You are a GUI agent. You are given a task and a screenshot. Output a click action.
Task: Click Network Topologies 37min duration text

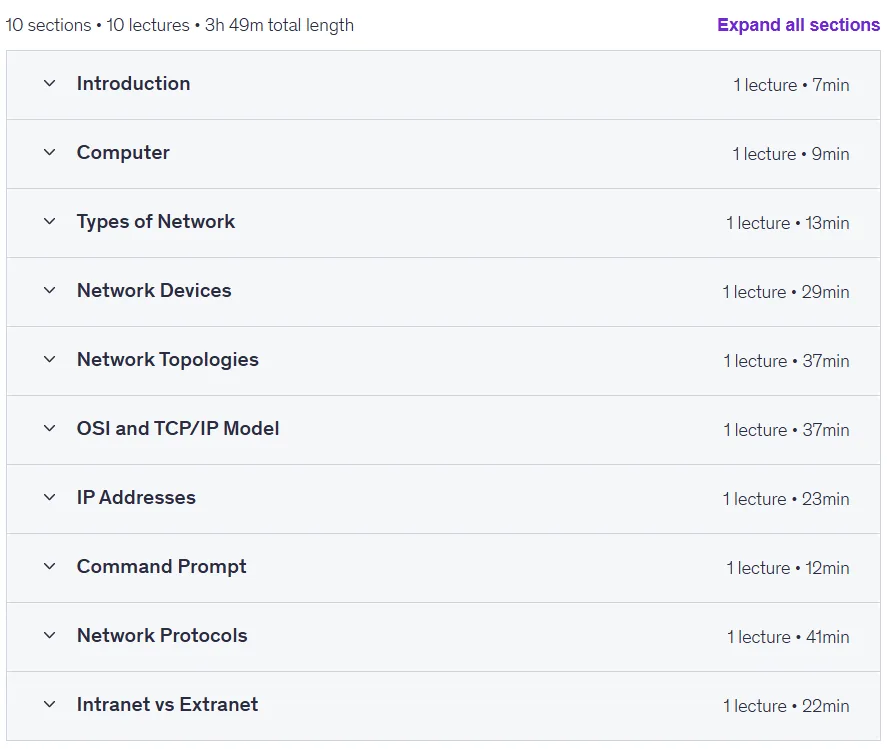pyautogui.click(x=826, y=361)
